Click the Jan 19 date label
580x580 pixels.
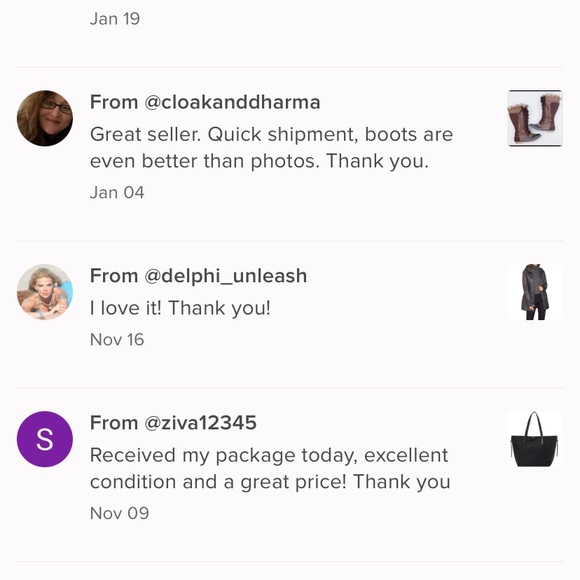point(115,19)
